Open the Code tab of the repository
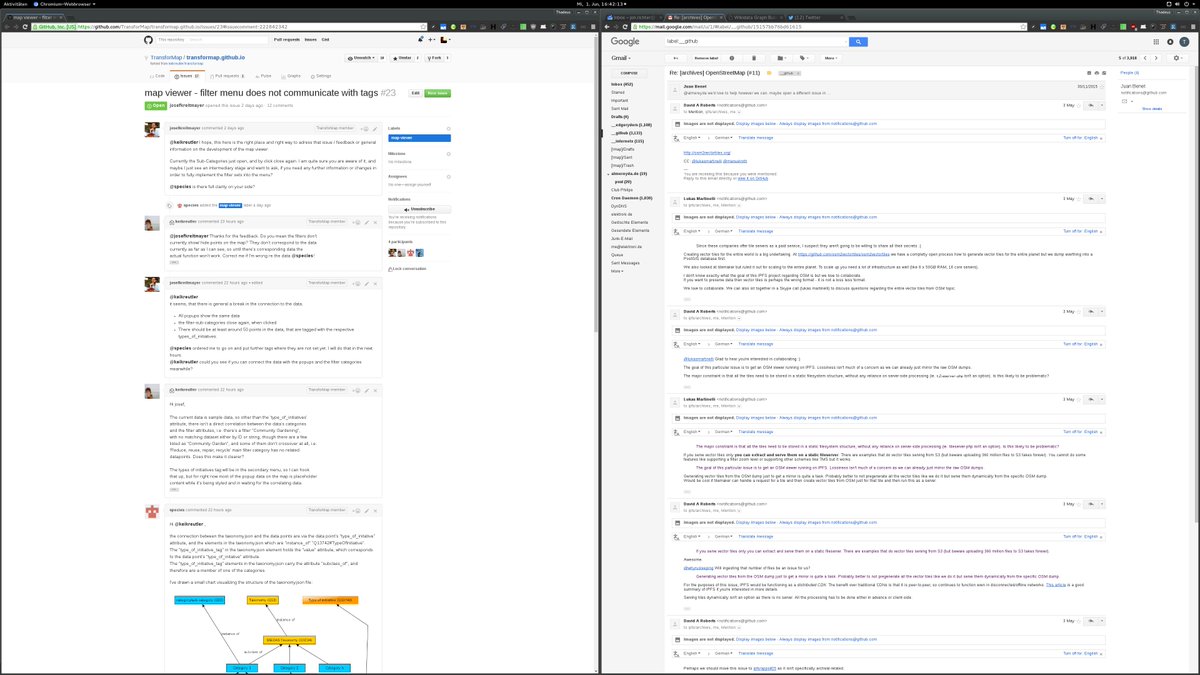 pos(157,76)
